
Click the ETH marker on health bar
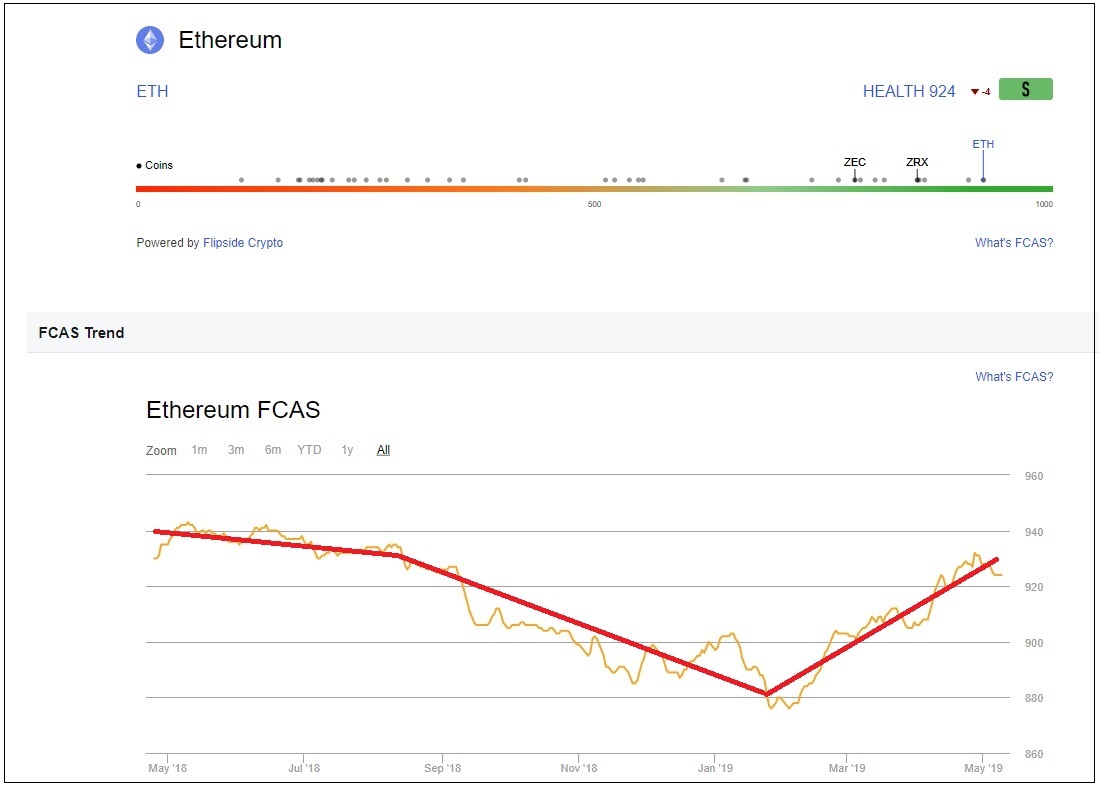[983, 161]
